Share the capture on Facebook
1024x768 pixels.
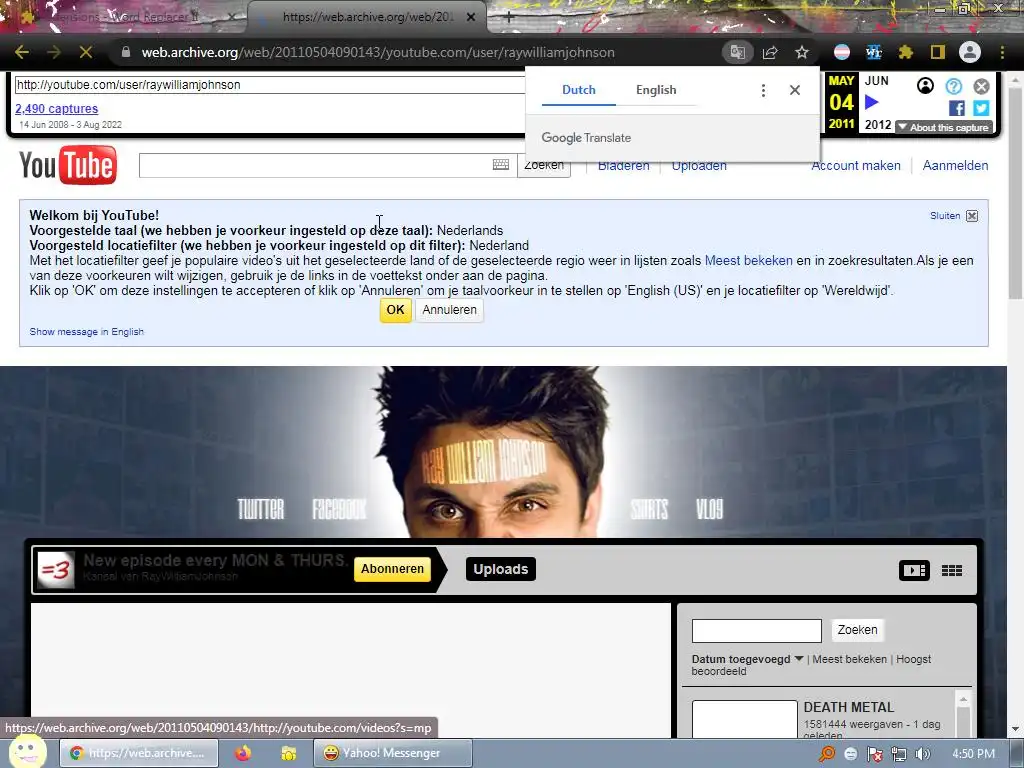957,108
